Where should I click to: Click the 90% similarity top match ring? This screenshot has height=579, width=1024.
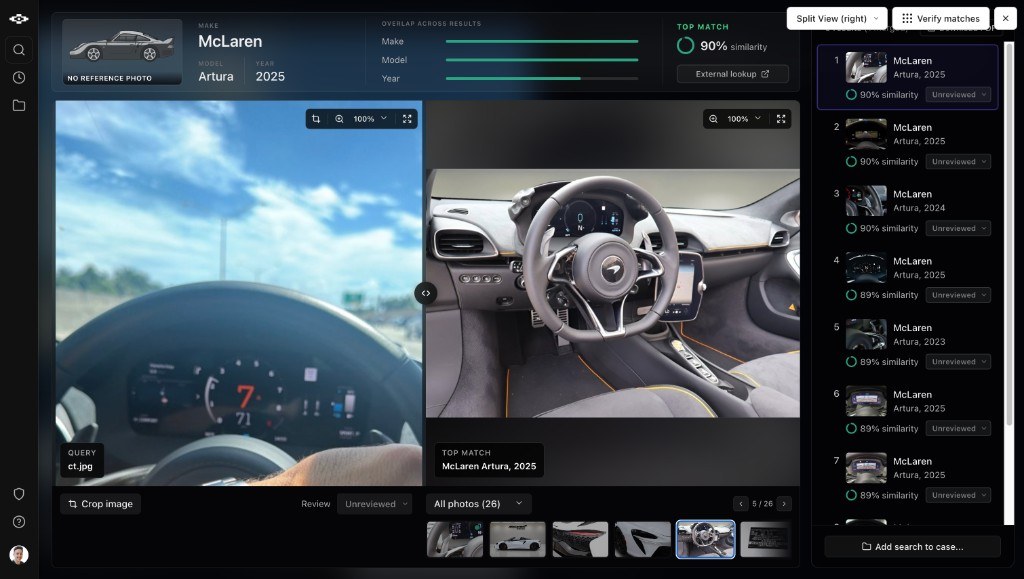tap(686, 46)
